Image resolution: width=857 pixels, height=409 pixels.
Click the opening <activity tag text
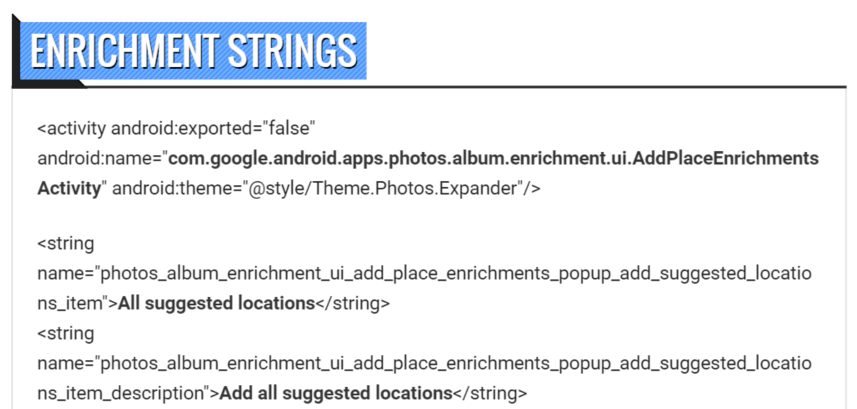[x=71, y=129]
